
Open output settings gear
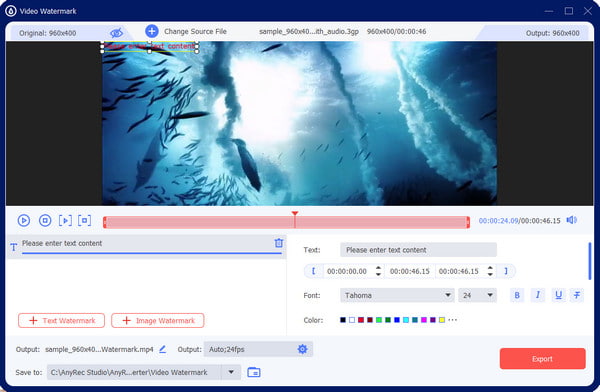click(302, 349)
